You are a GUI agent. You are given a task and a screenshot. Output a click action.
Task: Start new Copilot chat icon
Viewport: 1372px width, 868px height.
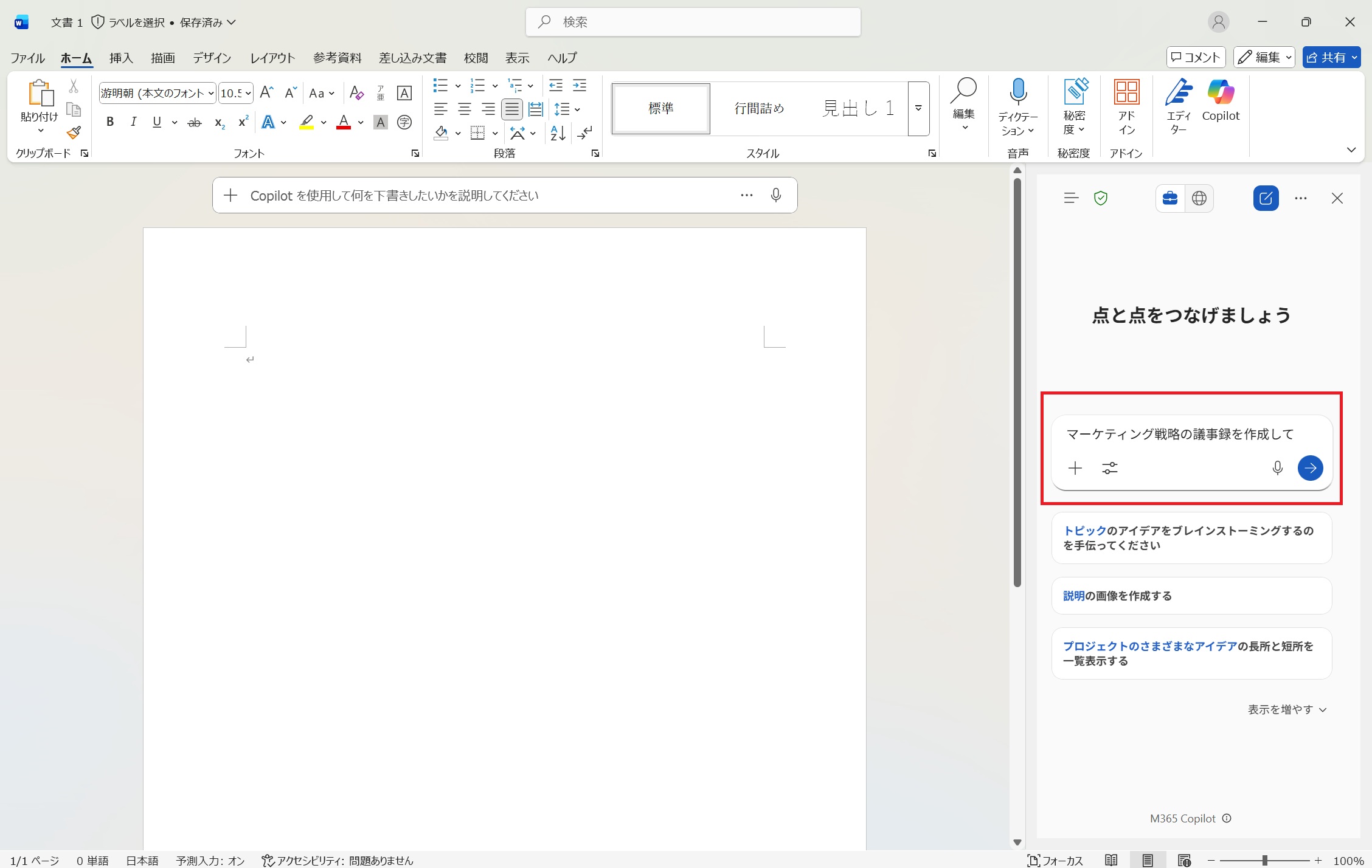[x=1266, y=198]
